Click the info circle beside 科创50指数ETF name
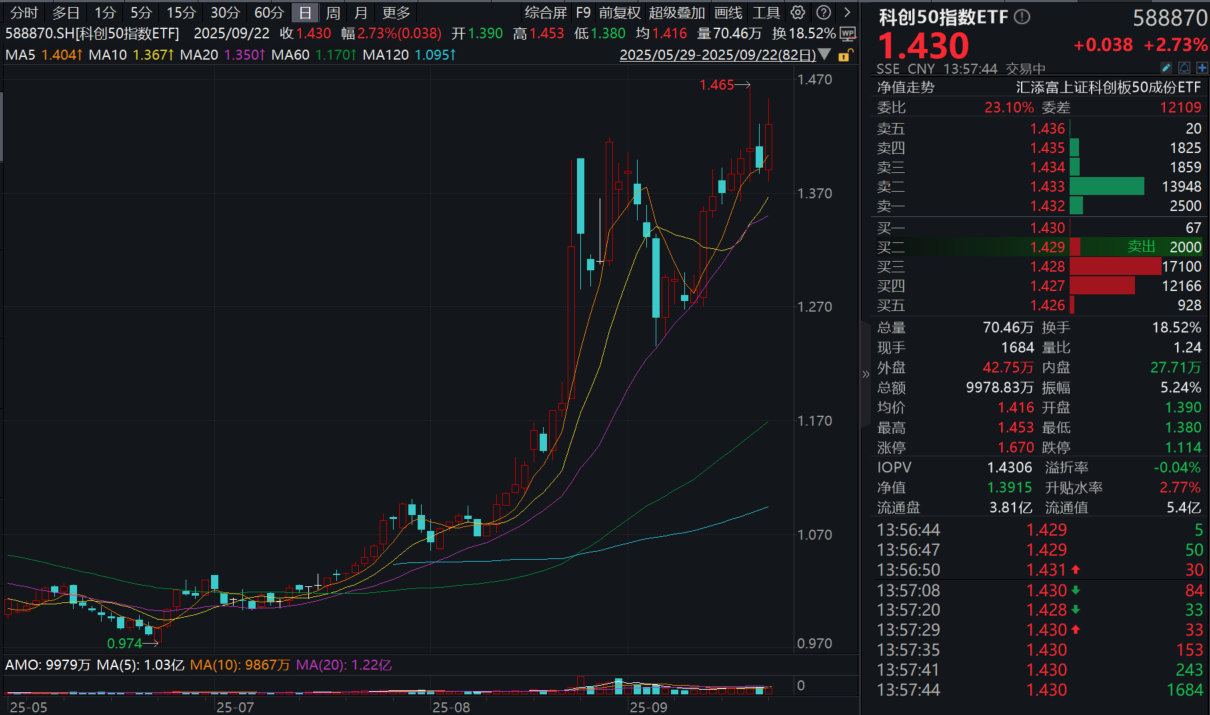 point(1021,16)
